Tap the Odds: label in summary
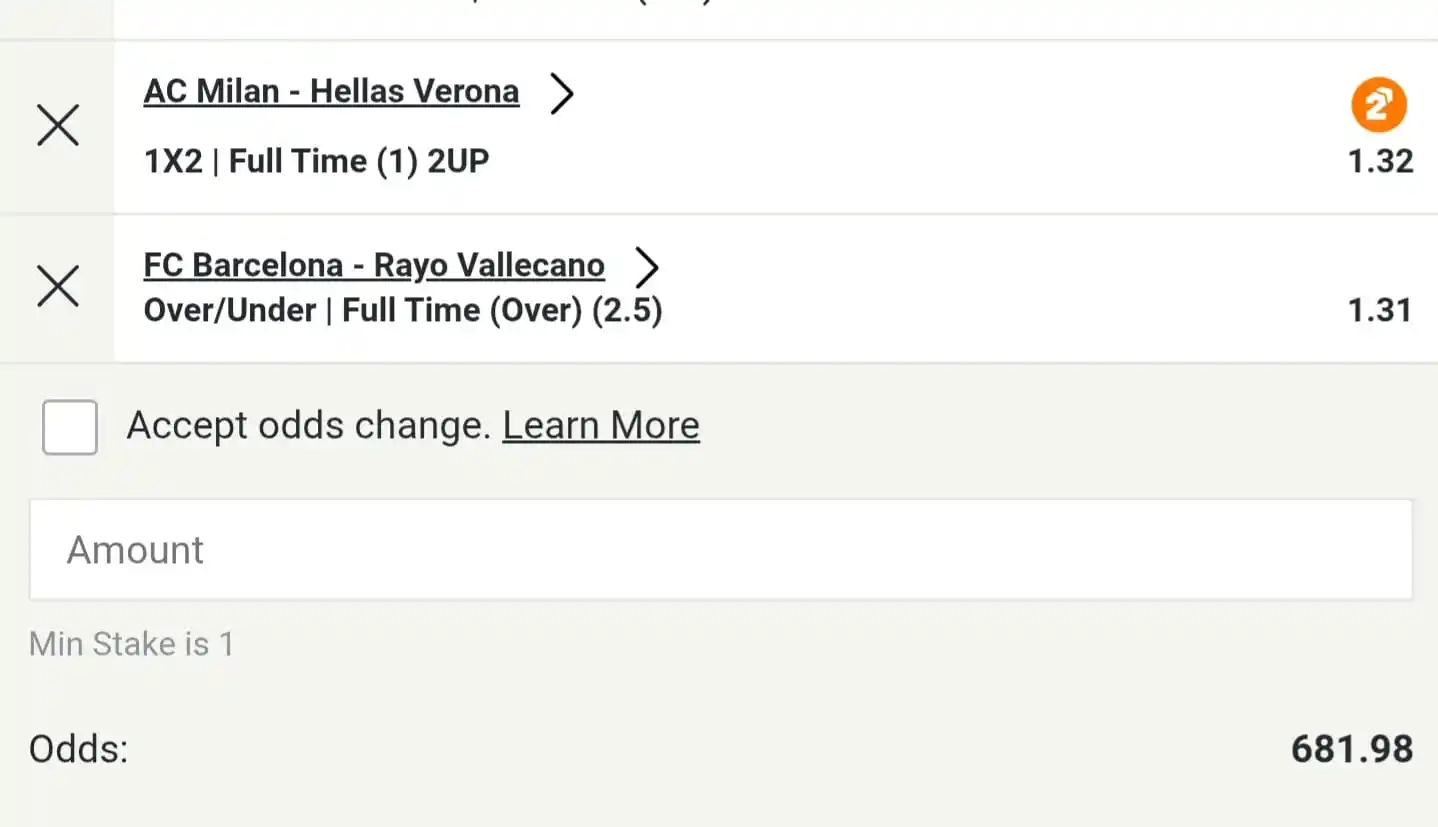Screen dimensions: 1438x827 point(79,749)
